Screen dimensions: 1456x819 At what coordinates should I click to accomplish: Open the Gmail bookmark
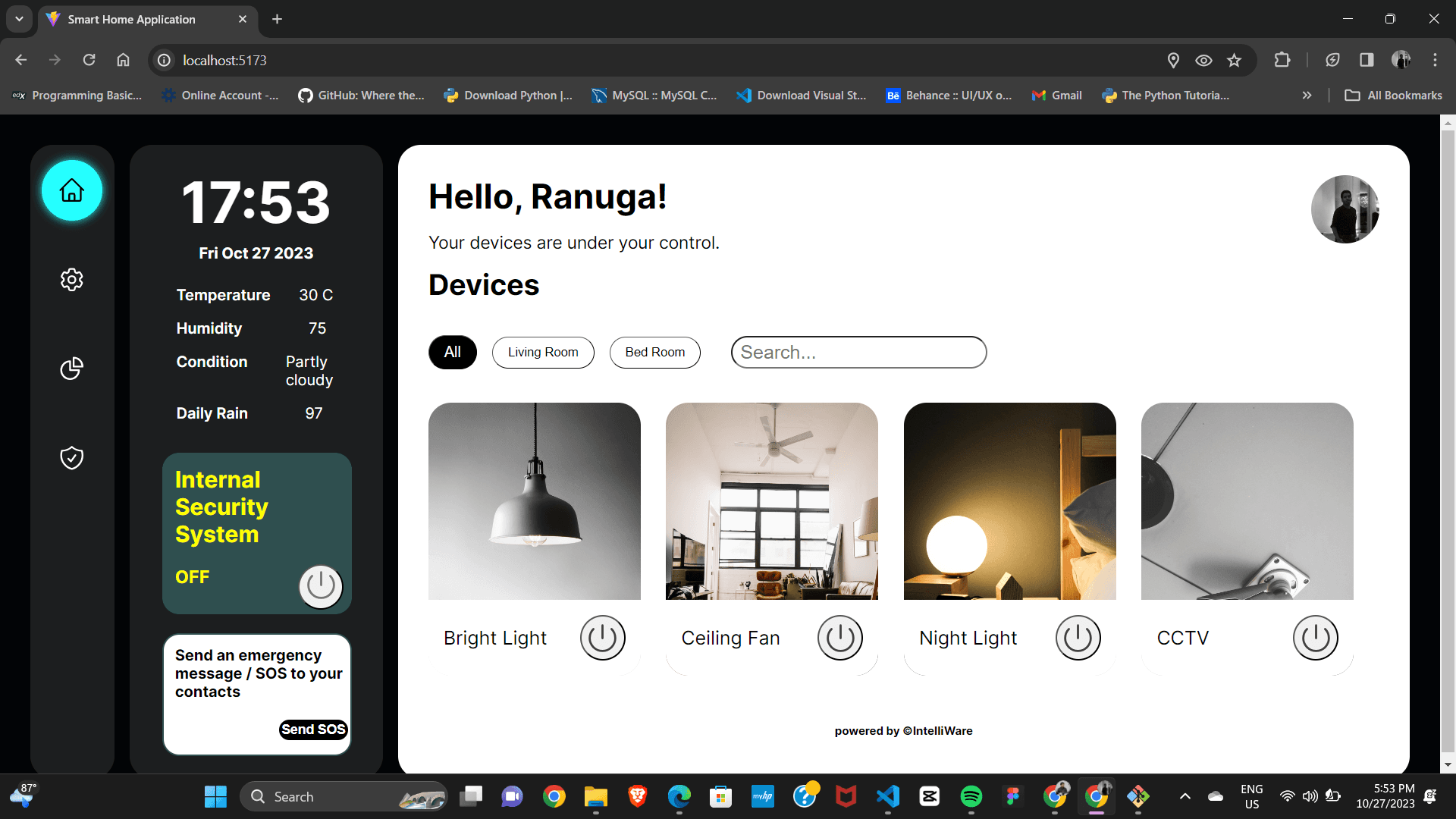point(1056,95)
